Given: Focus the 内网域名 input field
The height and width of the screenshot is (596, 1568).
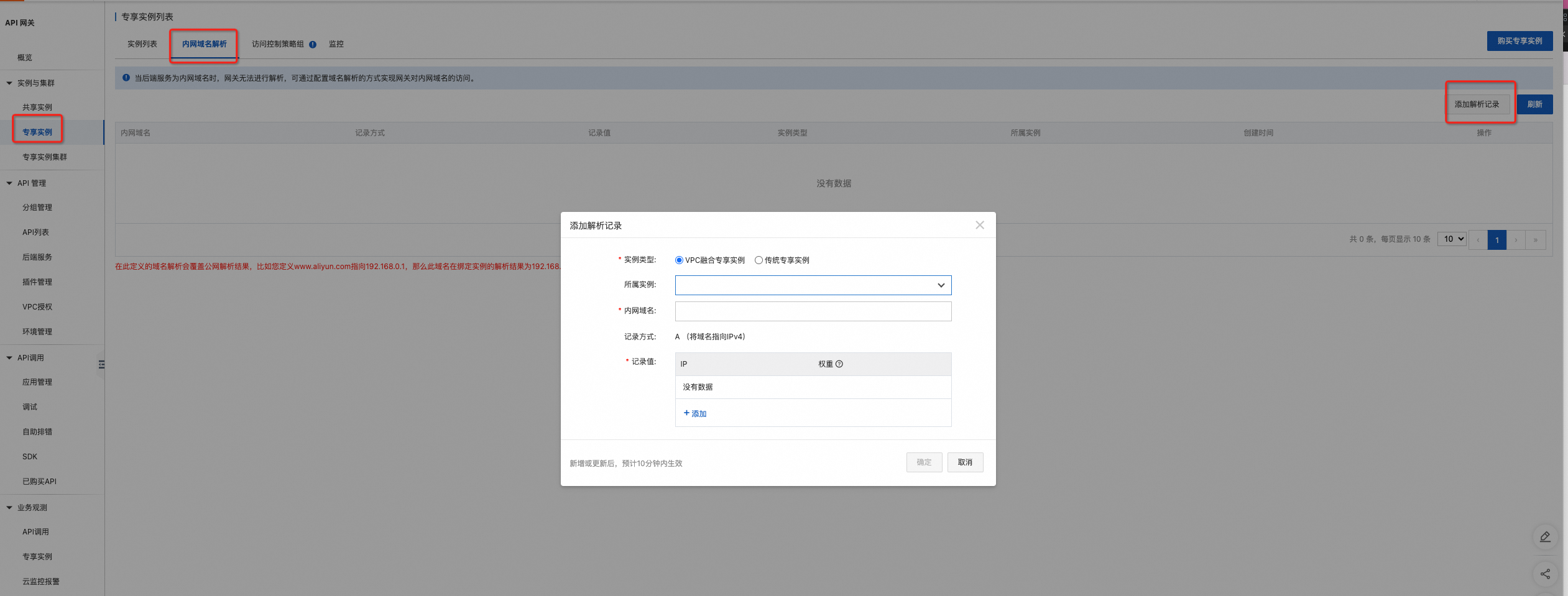Looking at the screenshot, I should click(x=813, y=311).
